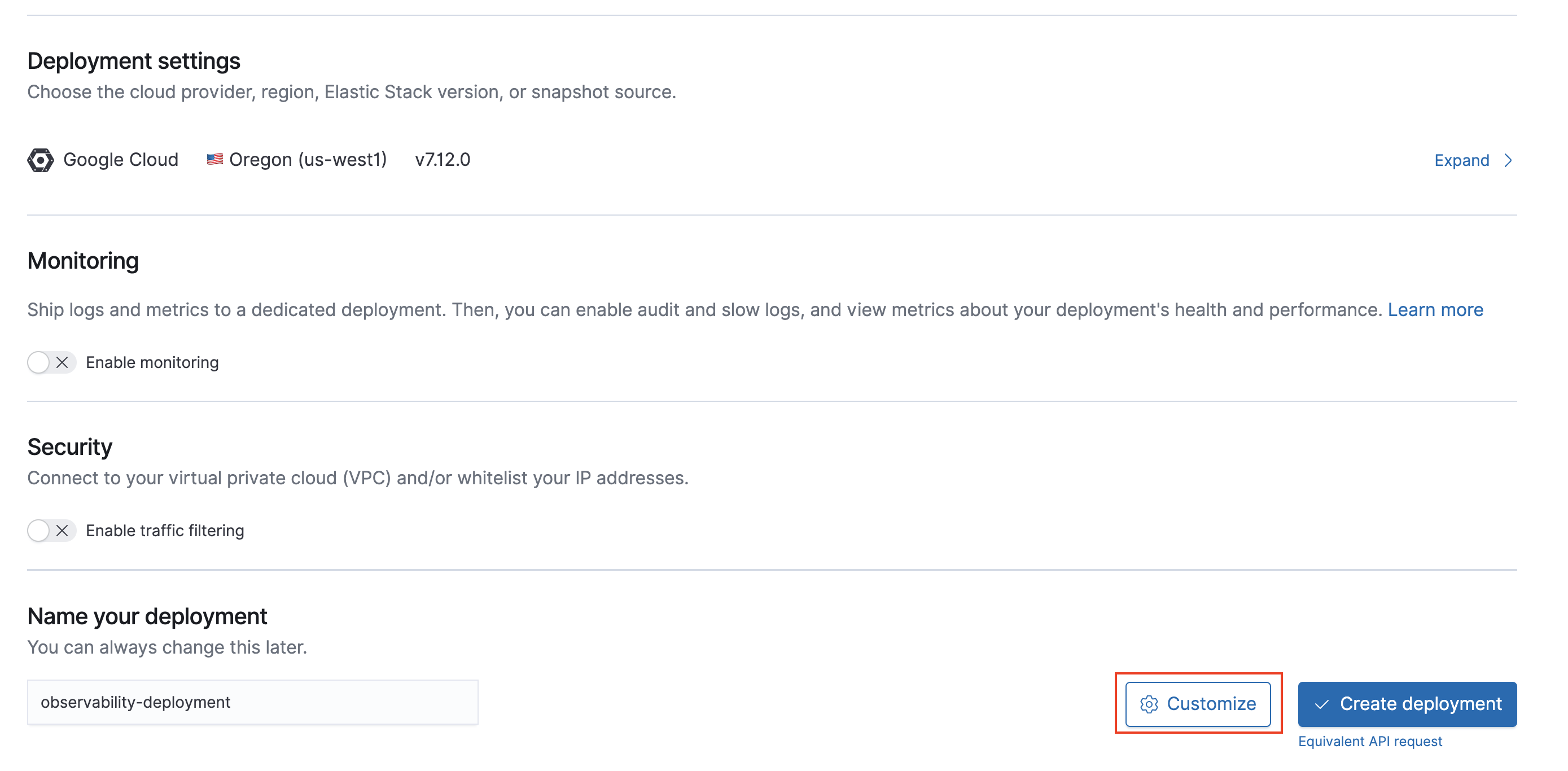Open the Customize deployment page
1568x771 pixels.
(1198, 704)
